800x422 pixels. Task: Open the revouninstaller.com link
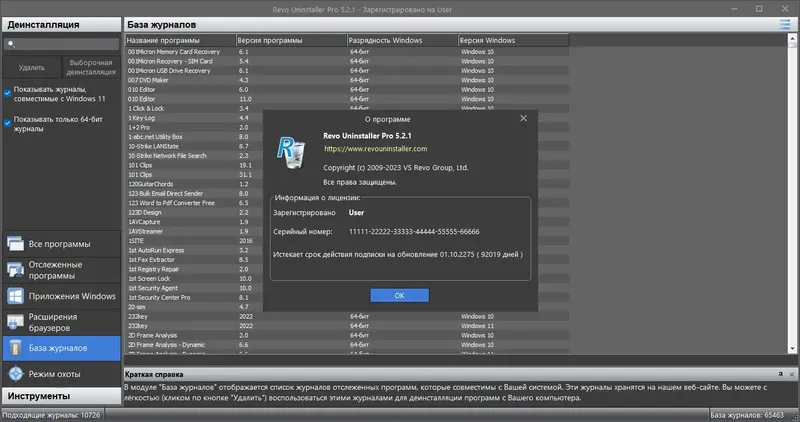pyautogui.click(x=376, y=149)
